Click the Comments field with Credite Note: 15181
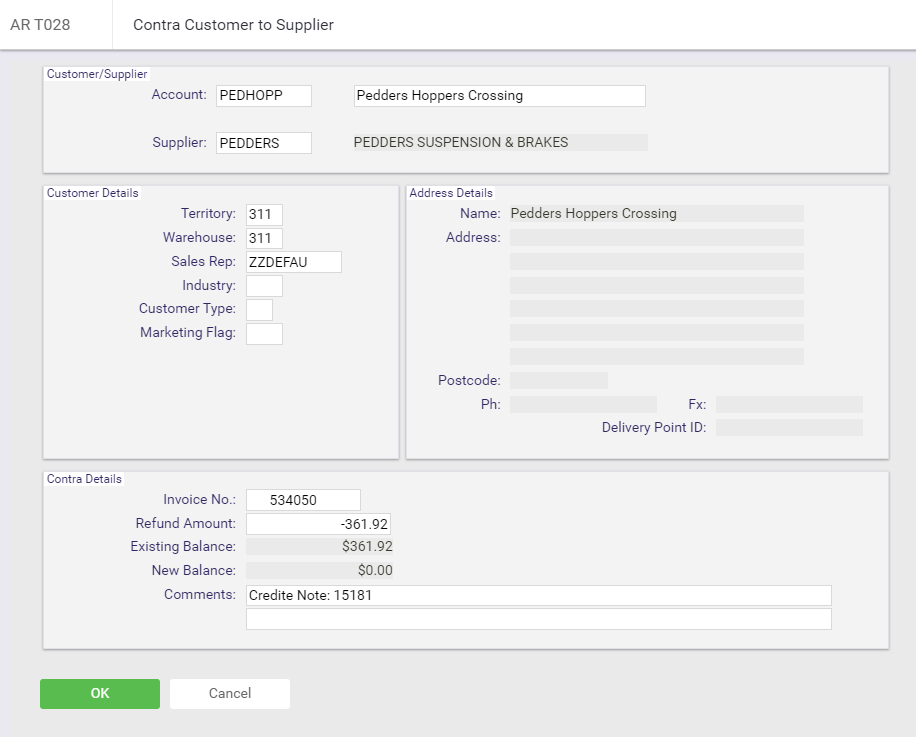Viewport: 916px width, 737px height. [539, 596]
